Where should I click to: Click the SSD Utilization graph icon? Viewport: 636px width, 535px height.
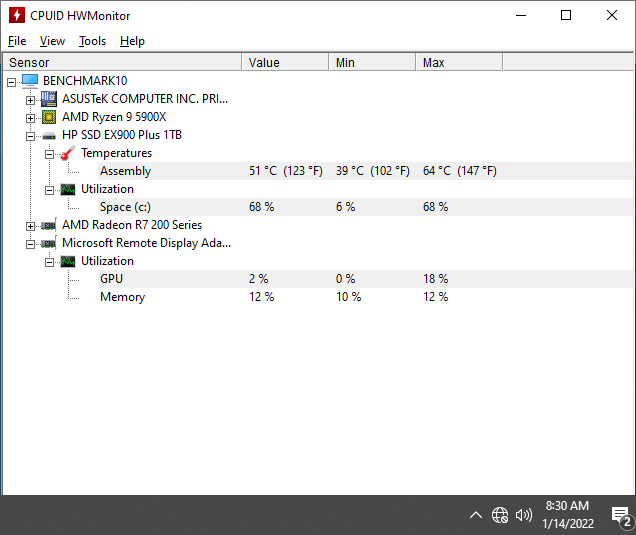click(68, 189)
